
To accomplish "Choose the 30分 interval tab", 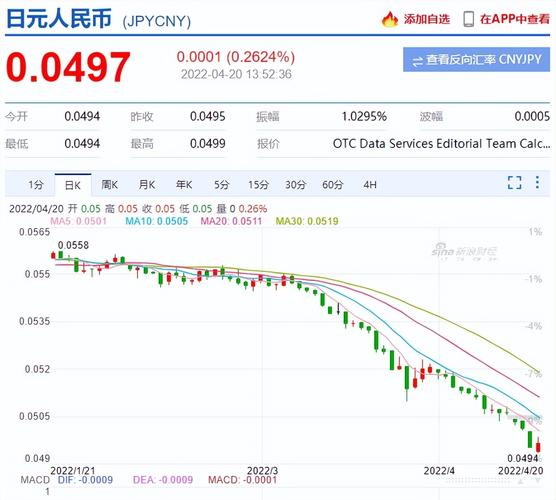I will [x=295, y=185].
